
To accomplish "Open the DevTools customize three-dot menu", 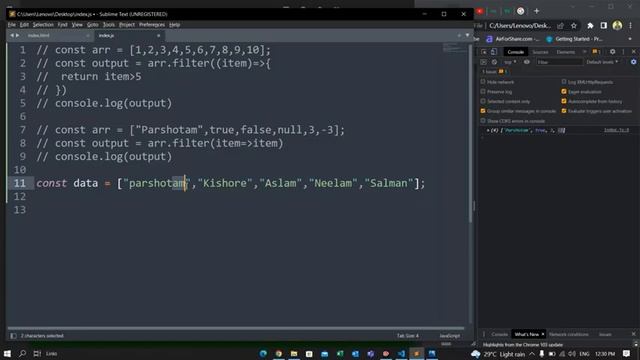I will point(623,52).
